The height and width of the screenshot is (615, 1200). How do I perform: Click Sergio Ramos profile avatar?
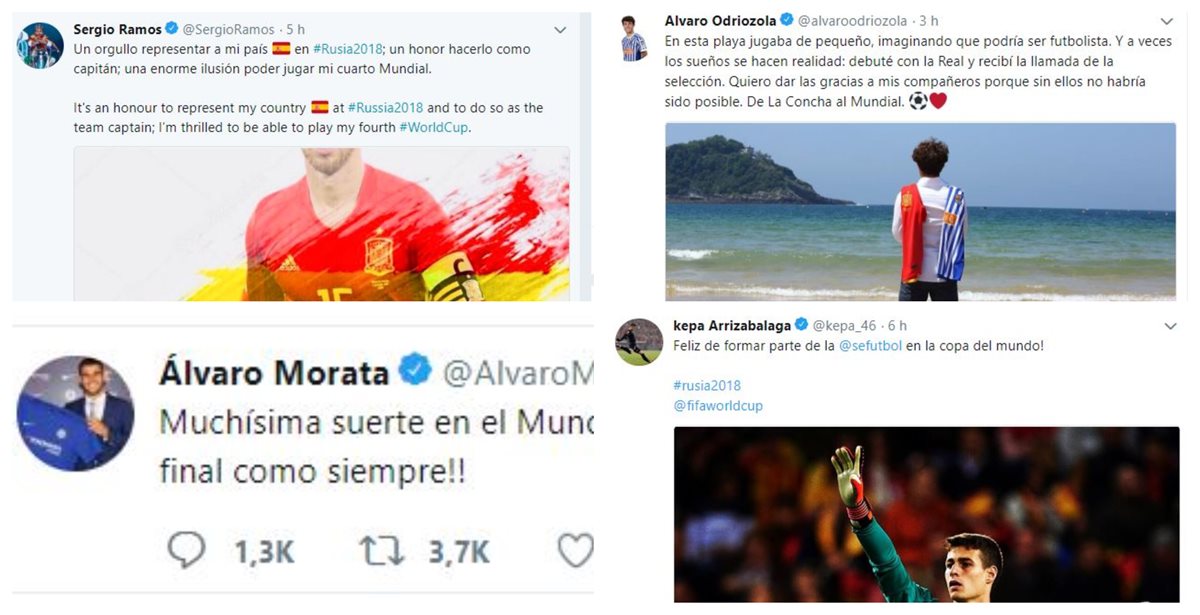coord(40,45)
